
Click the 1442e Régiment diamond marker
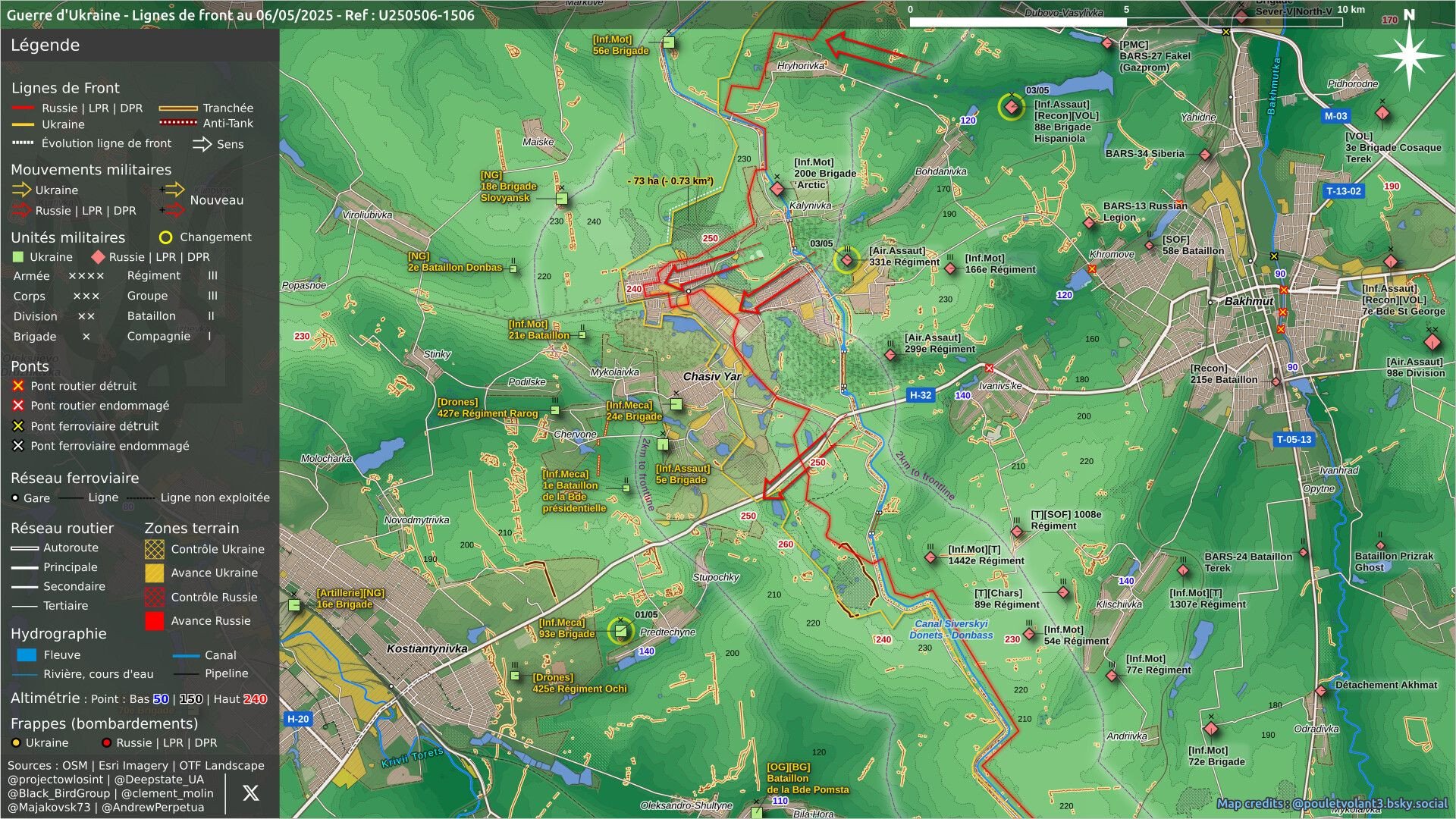(x=930, y=557)
